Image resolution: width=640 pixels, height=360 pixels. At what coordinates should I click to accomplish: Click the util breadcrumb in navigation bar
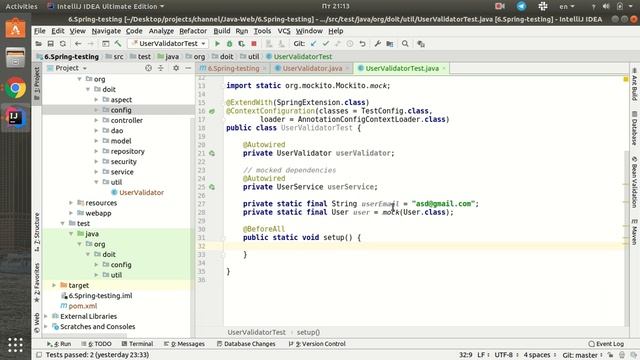point(250,57)
